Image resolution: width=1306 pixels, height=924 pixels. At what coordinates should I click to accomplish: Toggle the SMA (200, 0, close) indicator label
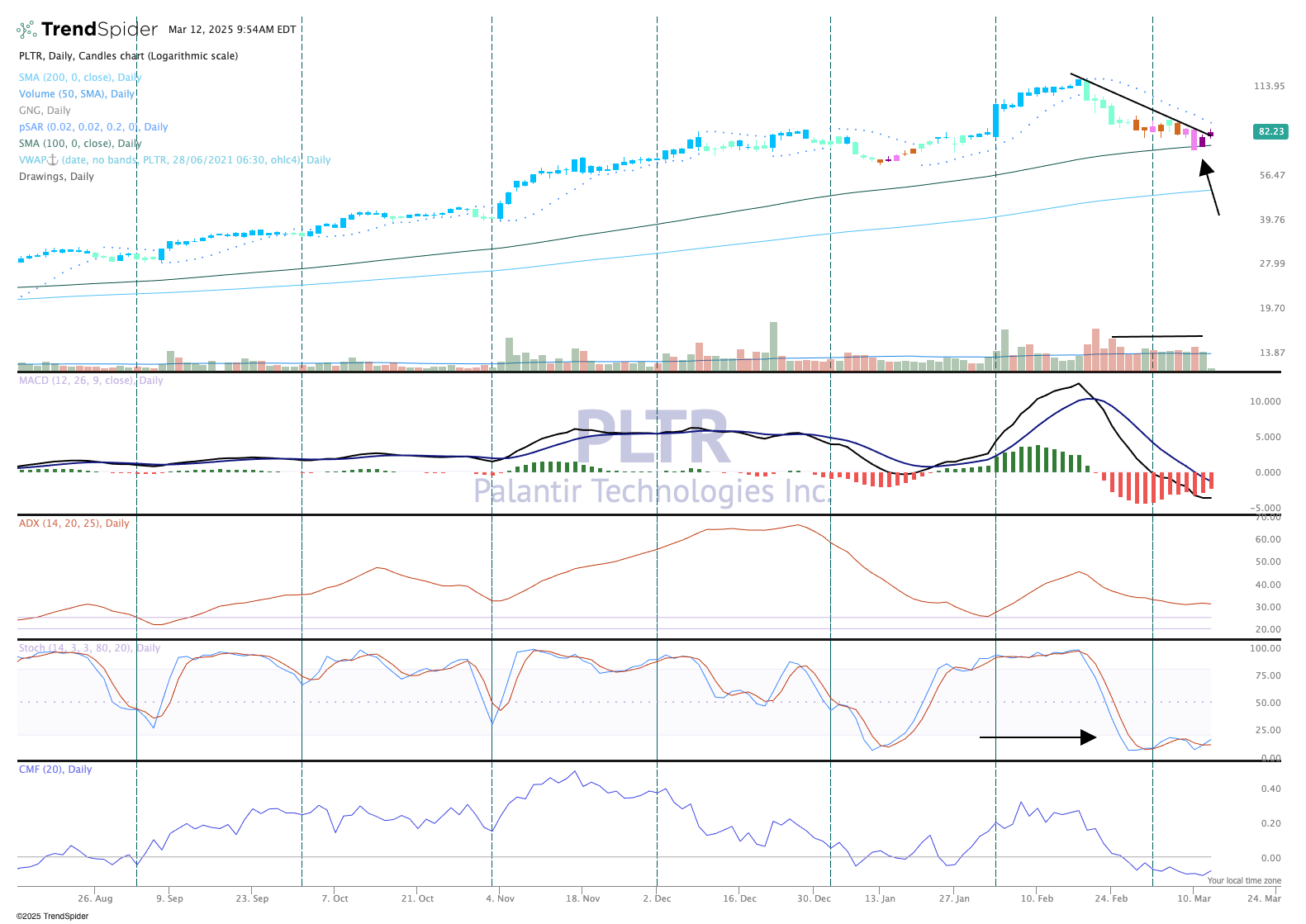point(80,78)
